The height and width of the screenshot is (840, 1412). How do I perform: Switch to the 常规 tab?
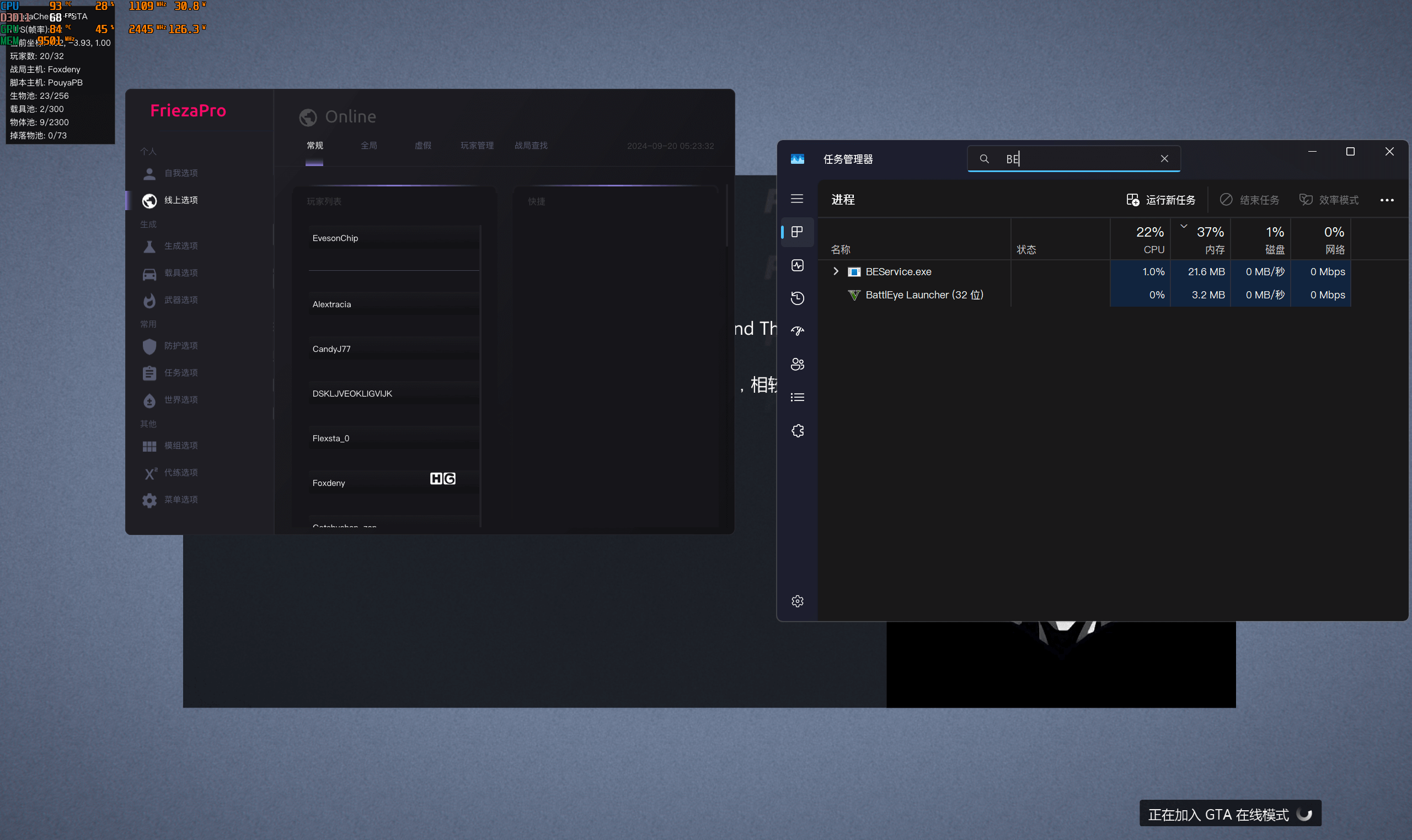[x=314, y=146]
